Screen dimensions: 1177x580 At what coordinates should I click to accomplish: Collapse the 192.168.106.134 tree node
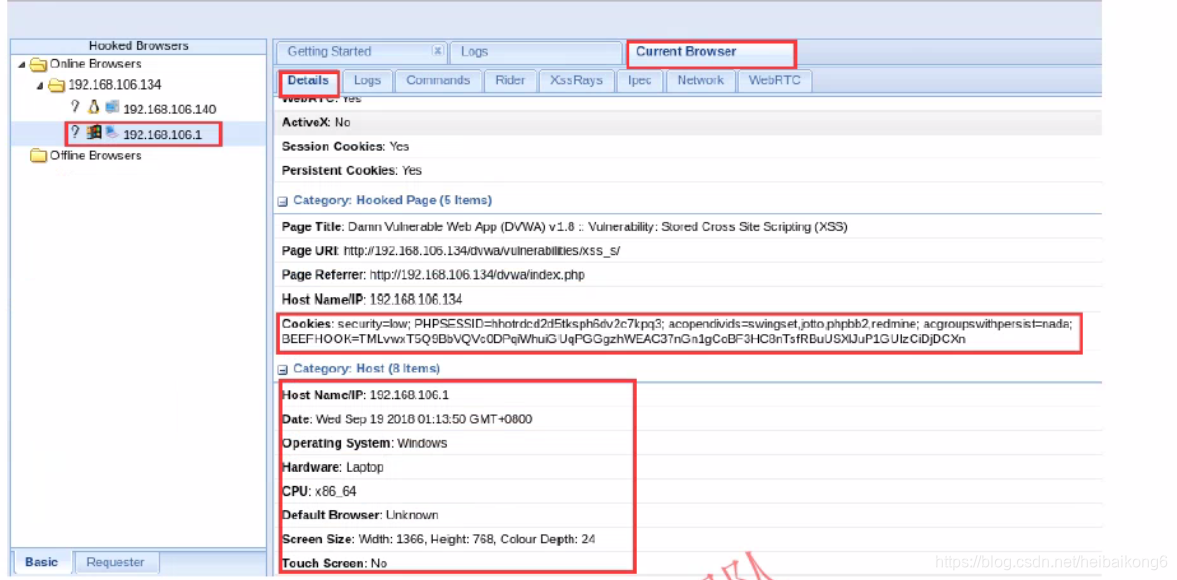(41, 86)
